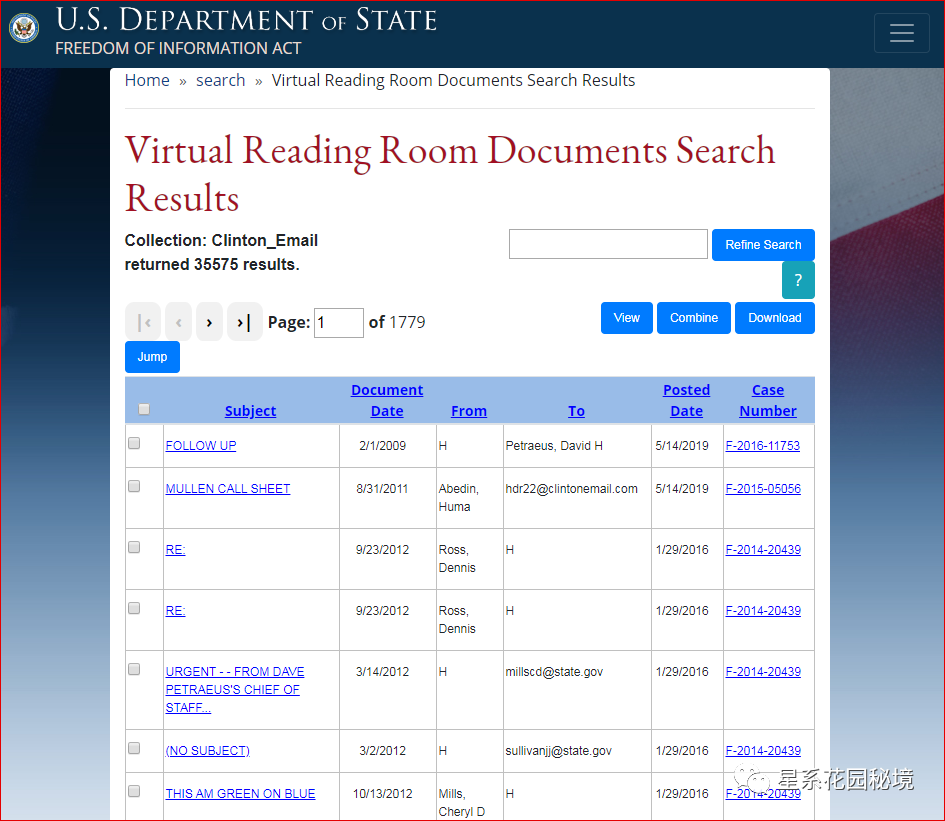Image resolution: width=945 pixels, height=821 pixels.
Task: Go to the previous results page
Action: pyautogui.click(x=178, y=322)
